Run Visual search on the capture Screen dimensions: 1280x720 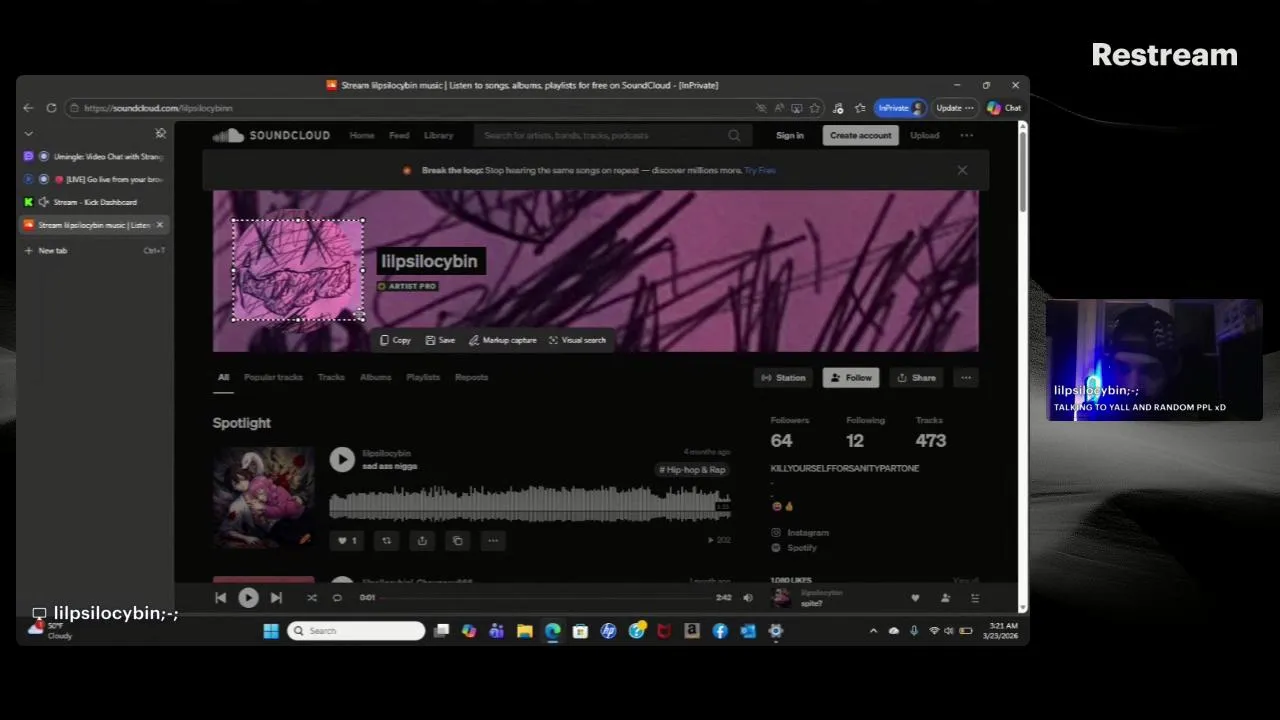coord(577,340)
